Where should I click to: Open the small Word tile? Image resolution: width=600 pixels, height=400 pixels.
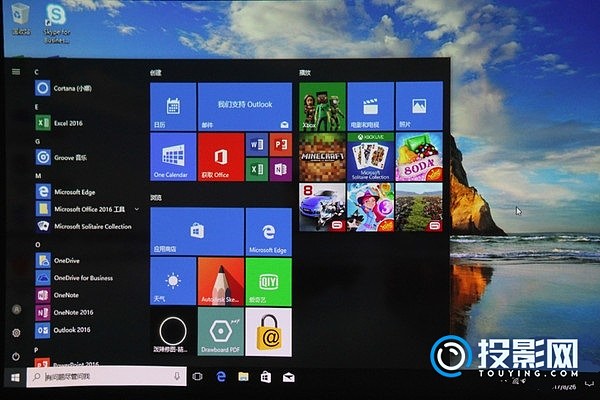[257, 144]
